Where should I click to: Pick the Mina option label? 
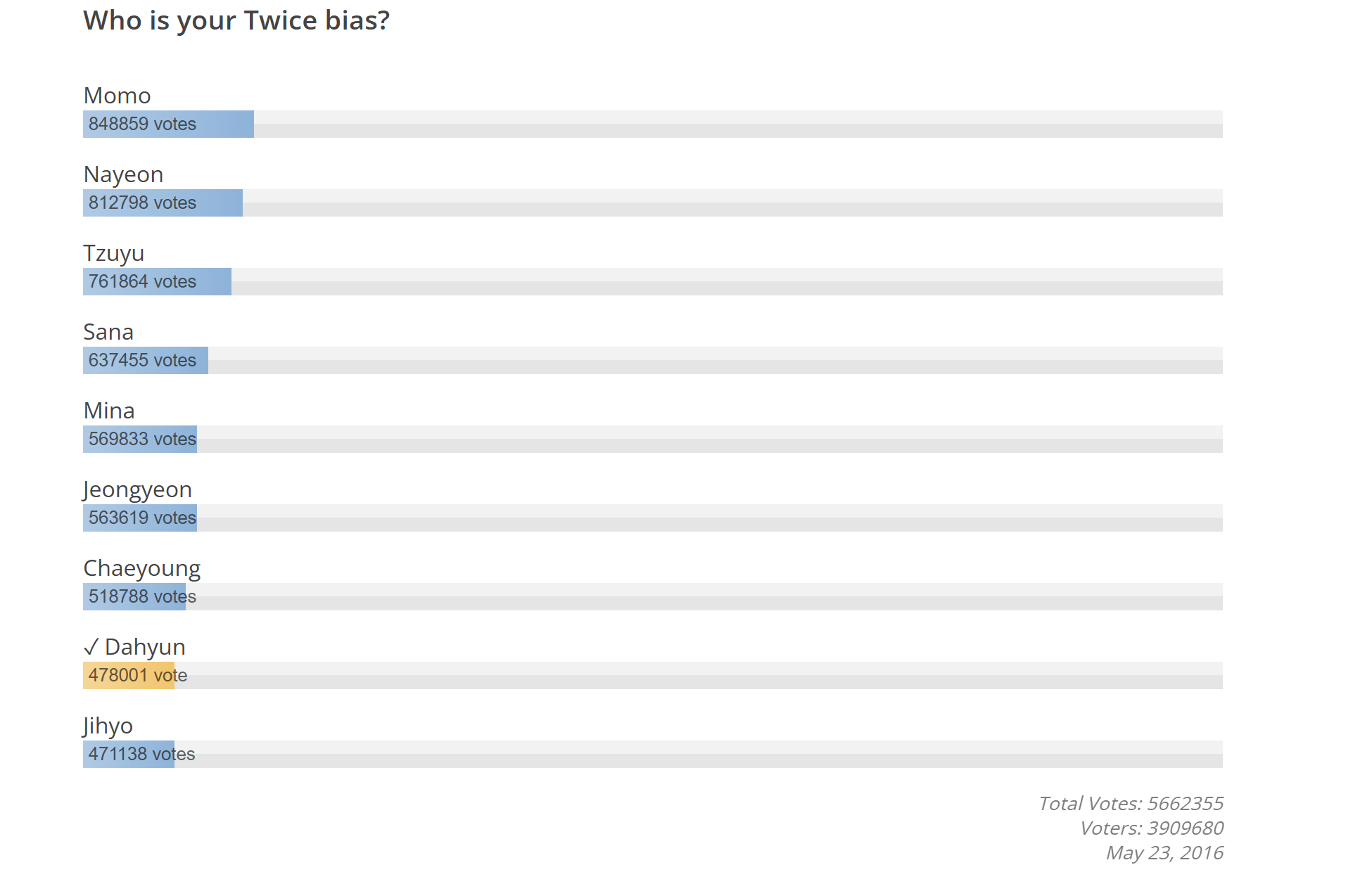coord(109,411)
